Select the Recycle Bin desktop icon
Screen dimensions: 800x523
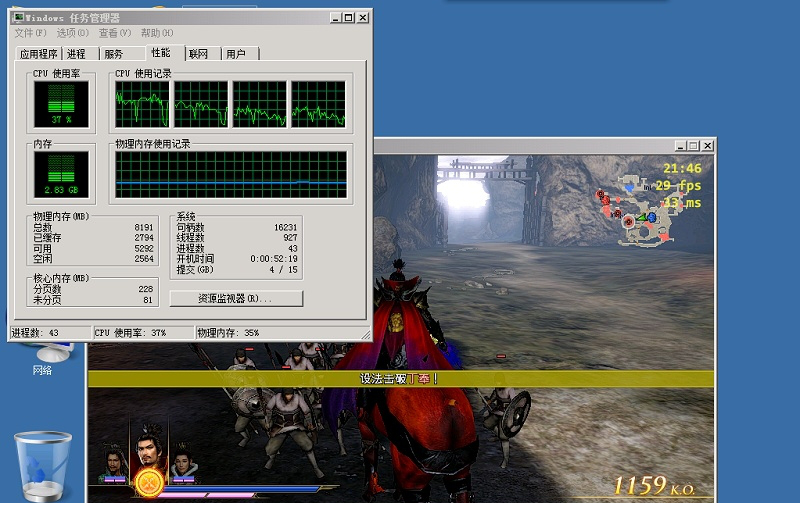click(43, 466)
